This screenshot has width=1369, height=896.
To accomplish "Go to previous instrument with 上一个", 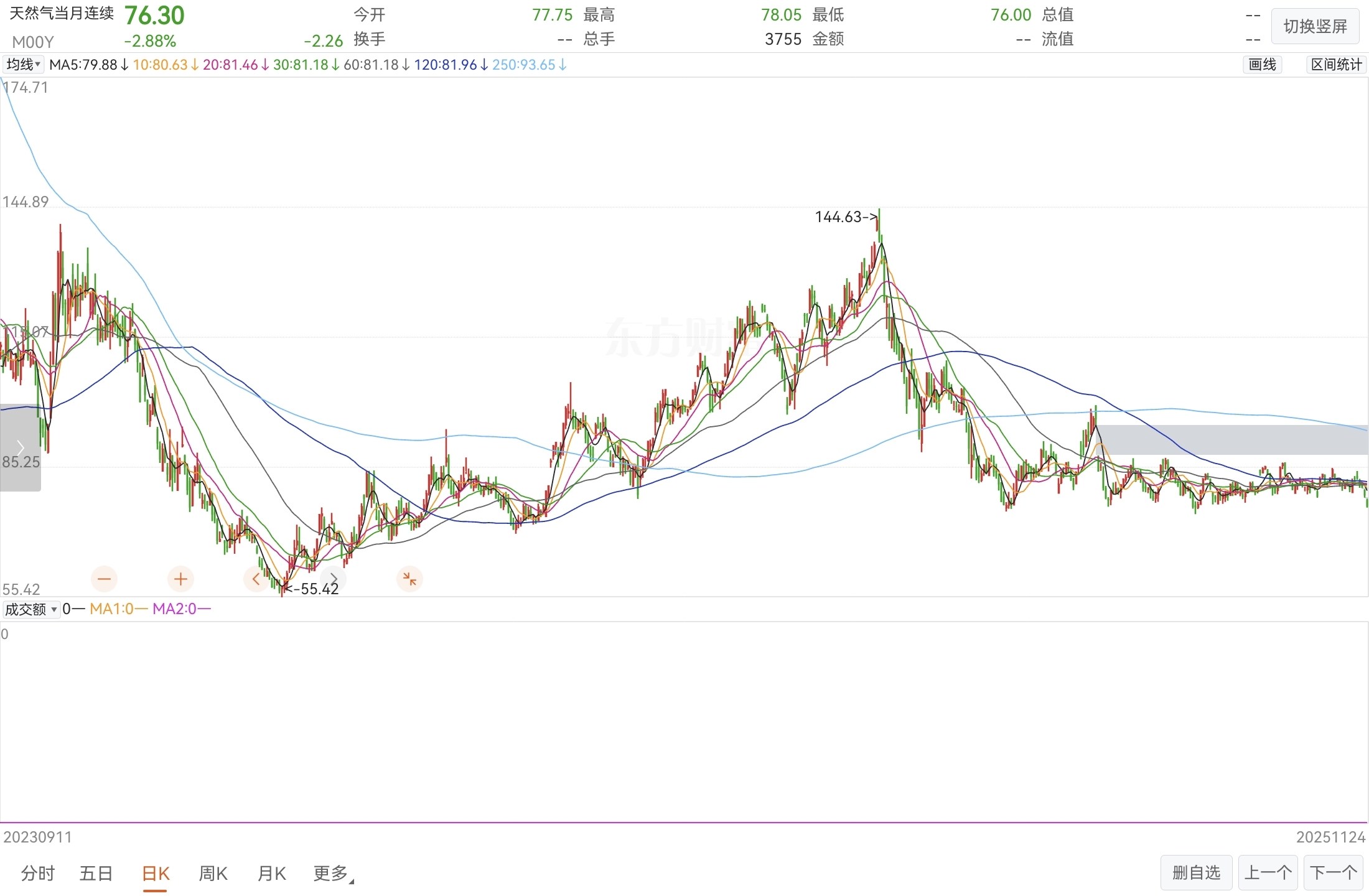I will 1268,873.
